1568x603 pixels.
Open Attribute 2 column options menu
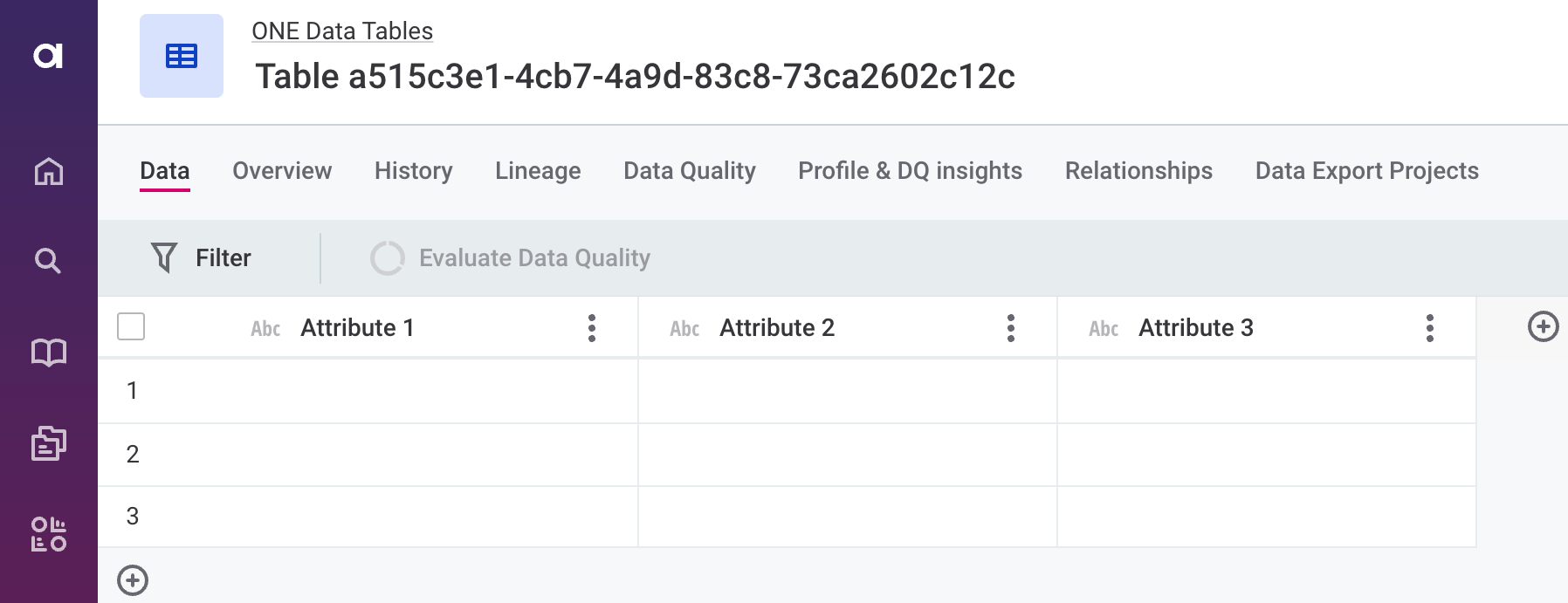click(1011, 328)
